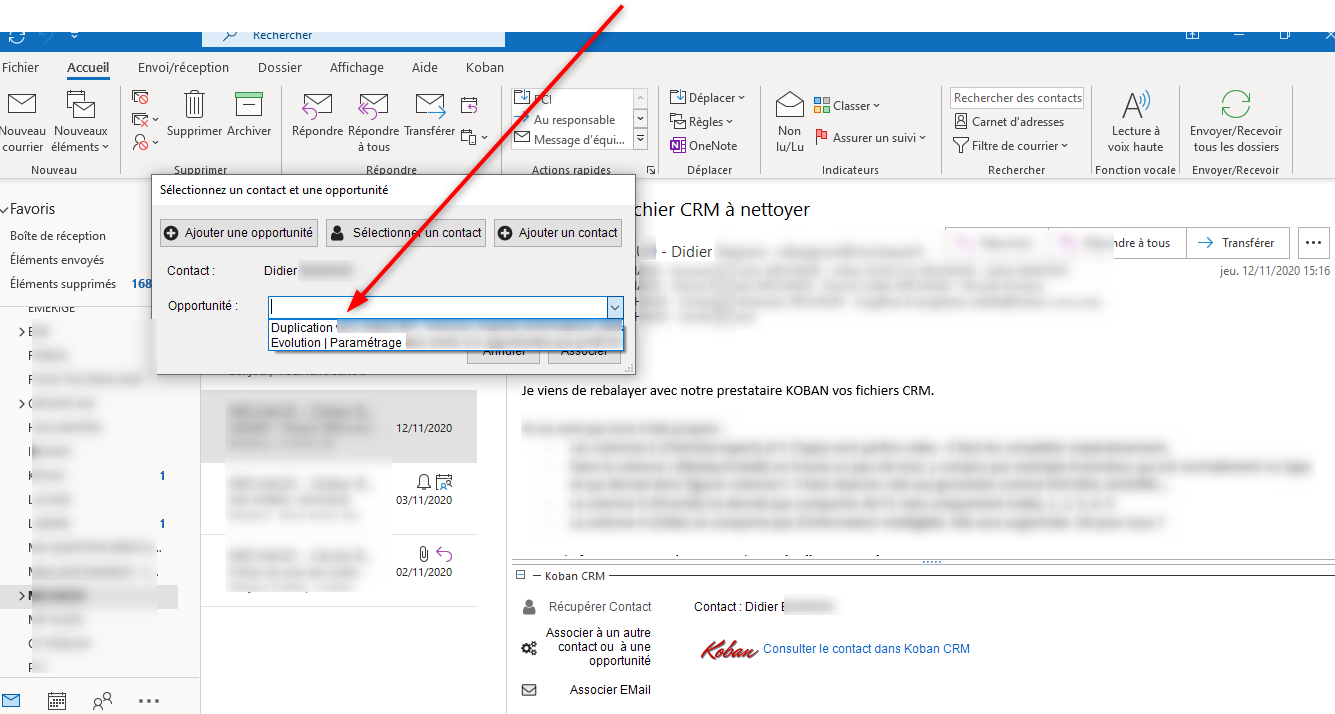
Task: Switch to the Affichage tab
Action: point(357,68)
